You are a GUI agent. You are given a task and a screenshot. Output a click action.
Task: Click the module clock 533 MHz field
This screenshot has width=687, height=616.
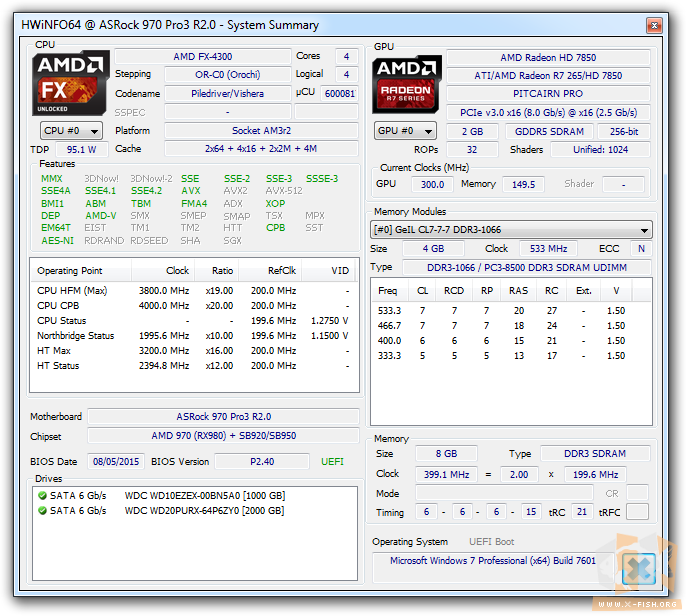pyautogui.click(x=548, y=248)
